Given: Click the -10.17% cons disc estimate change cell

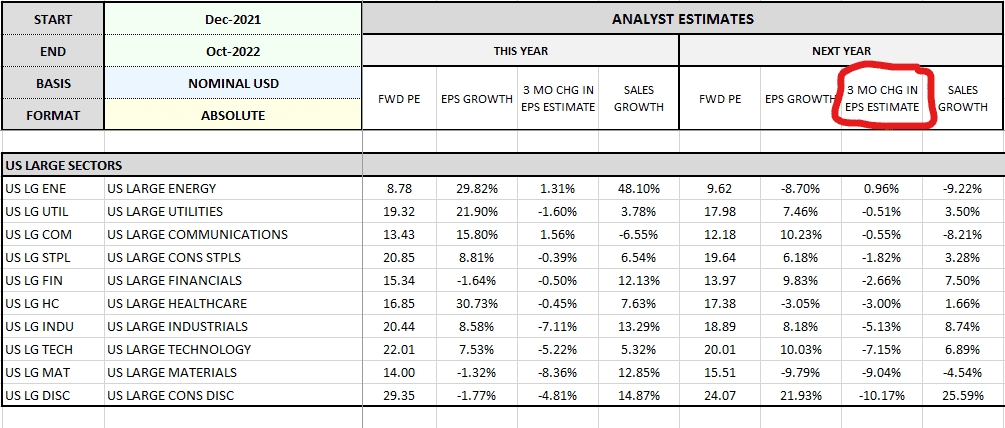Looking at the screenshot, I should 881,395.
